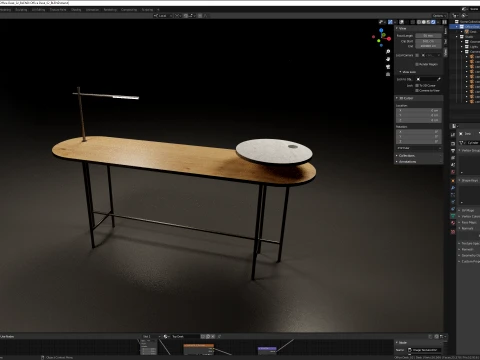Select rendered viewport shading
The height and width of the screenshot is (360, 480).
(433, 22)
